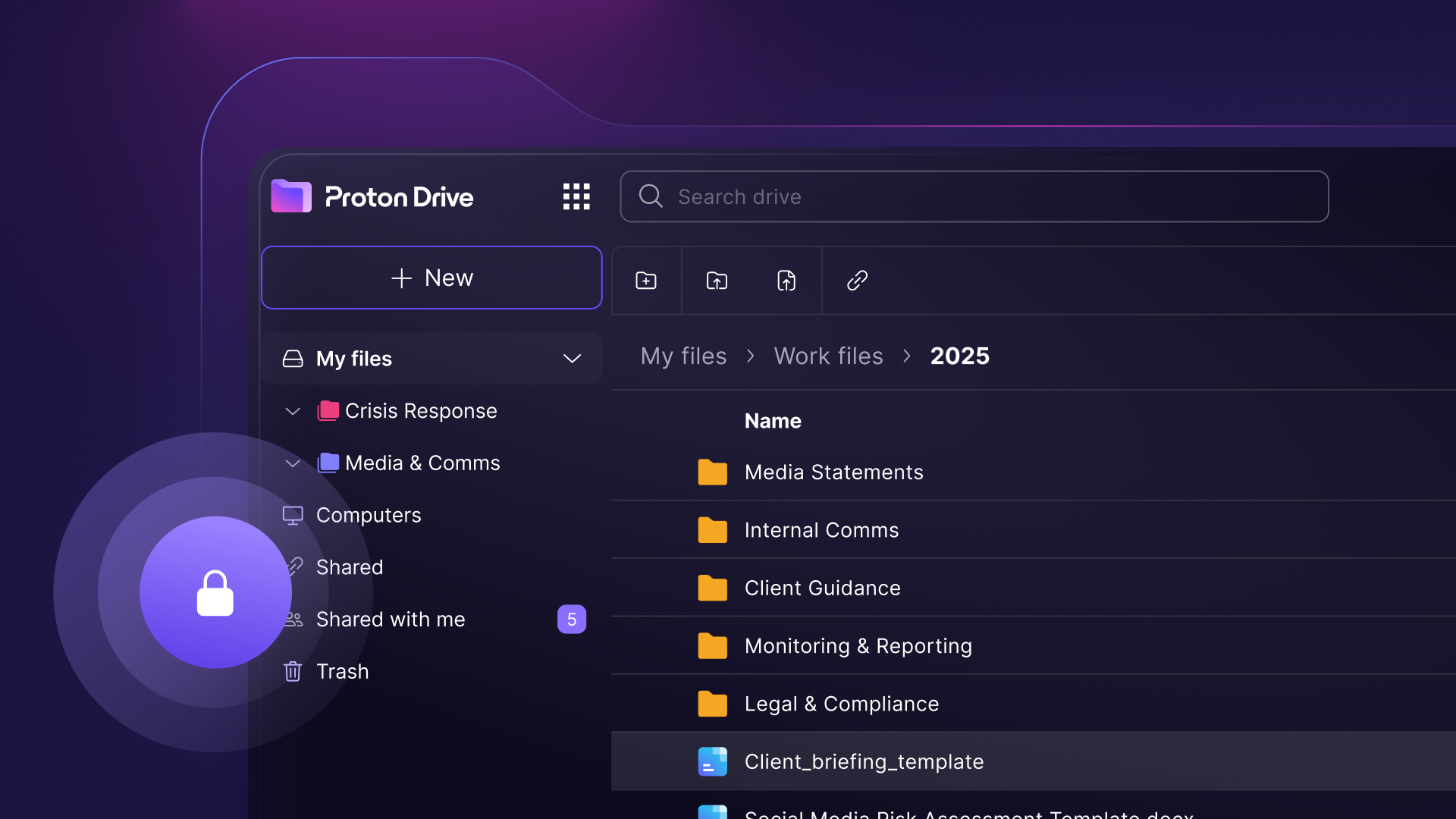The width and height of the screenshot is (1456, 819).
Task: Click the Proton Drive logo
Action: [x=372, y=196]
